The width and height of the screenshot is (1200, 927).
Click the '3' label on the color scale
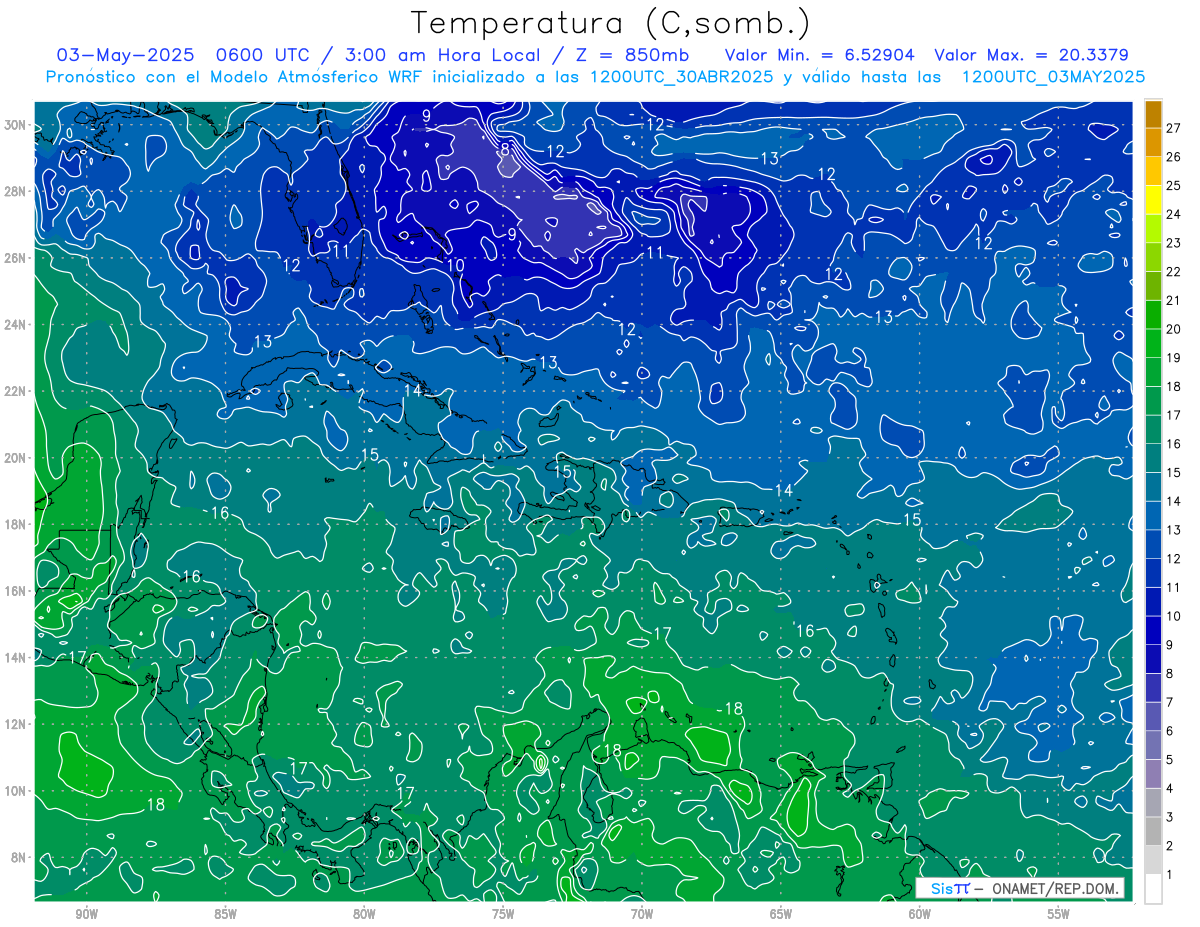click(x=1171, y=818)
